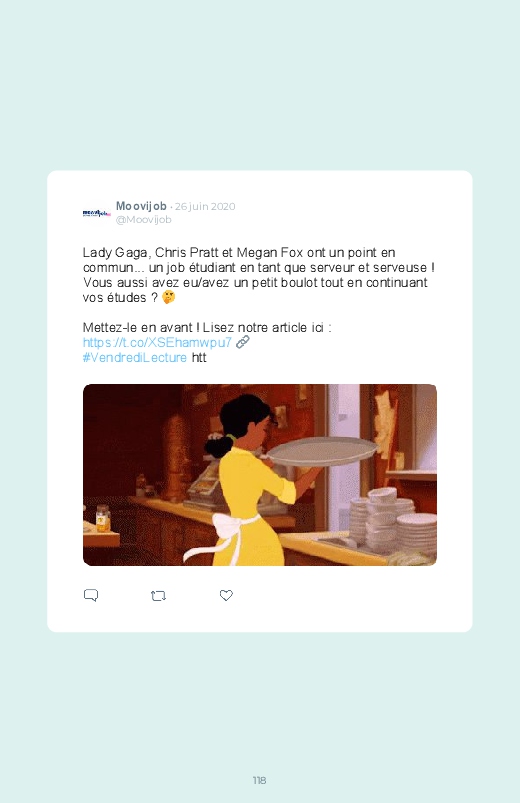This screenshot has width=520, height=803.
Task: Retweet the Moovijob post
Action: click(158, 596)
